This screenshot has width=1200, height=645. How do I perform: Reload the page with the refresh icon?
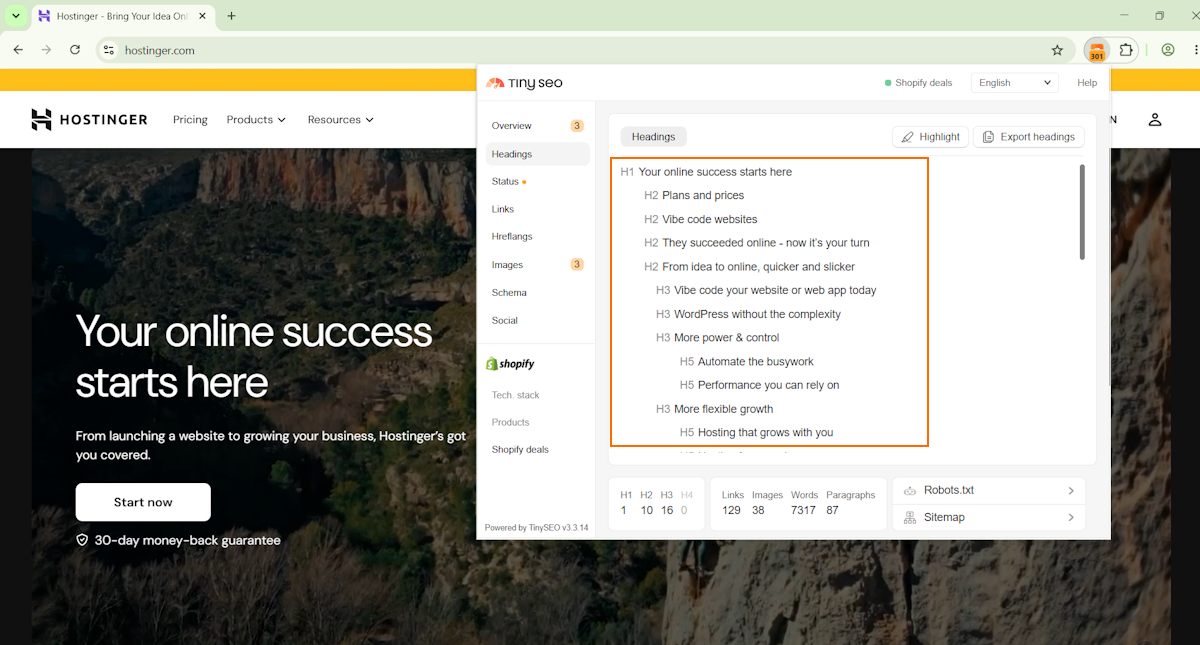point(75,50)
